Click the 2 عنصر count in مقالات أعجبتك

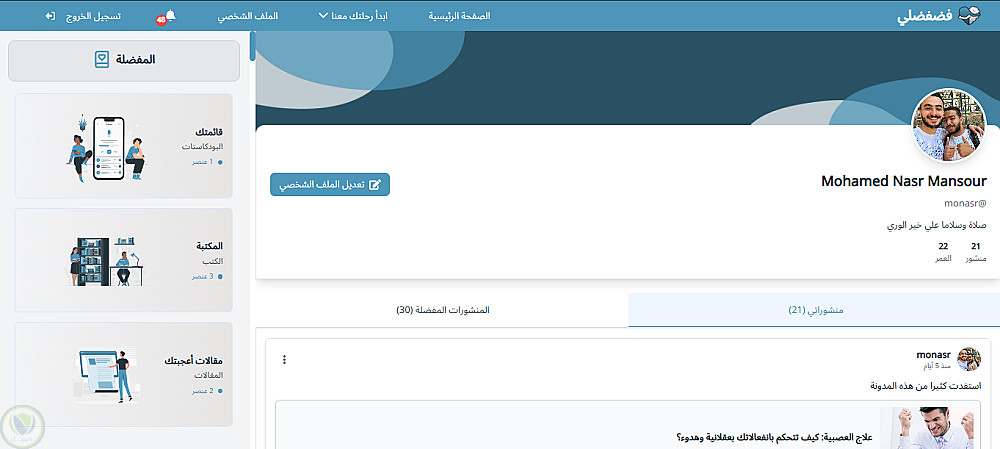(x=207, y=391)
